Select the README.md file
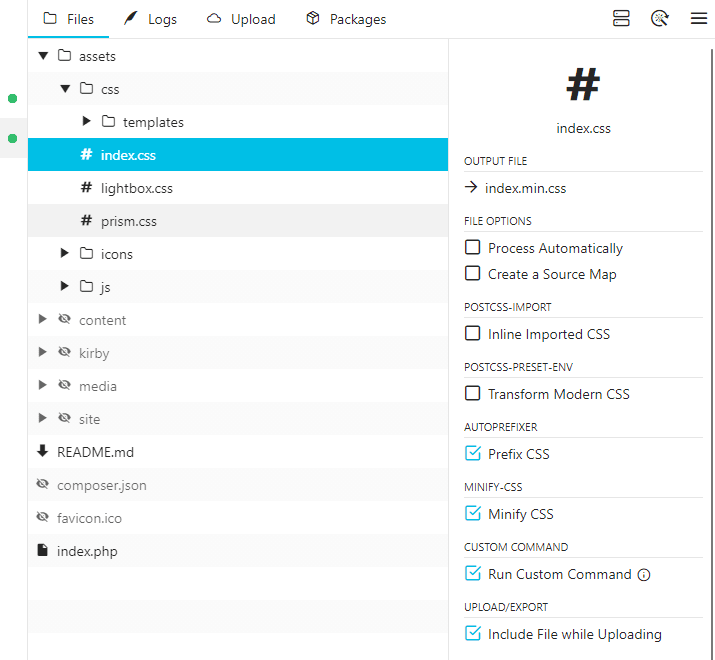Screen dimensions: 715x660 pyautogui.click(x=238, y=452)
